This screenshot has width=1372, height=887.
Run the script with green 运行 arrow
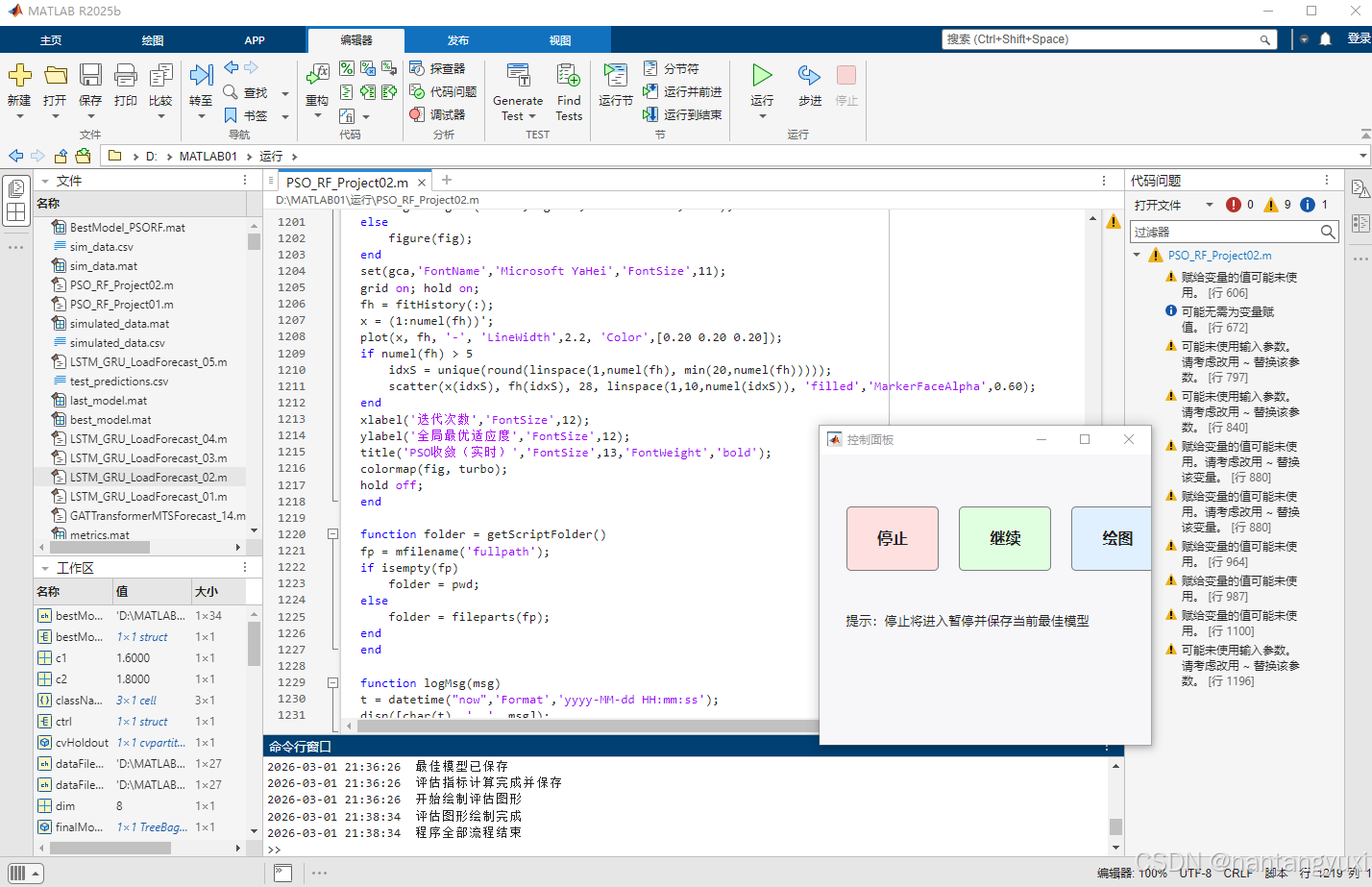pyautogui.click(x=762, y=75)
